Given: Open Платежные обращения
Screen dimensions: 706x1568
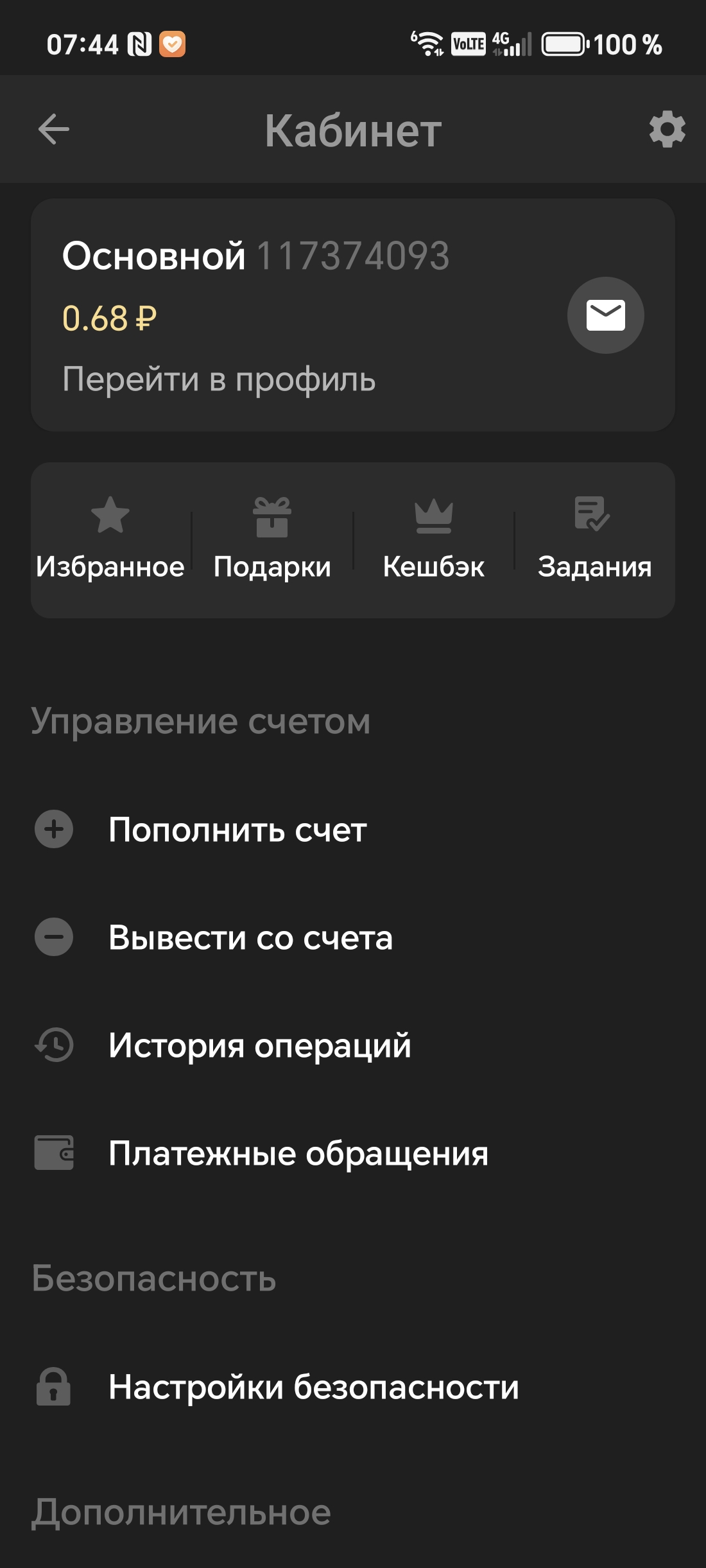Looking at the screenshot, I should point(298,1153).
